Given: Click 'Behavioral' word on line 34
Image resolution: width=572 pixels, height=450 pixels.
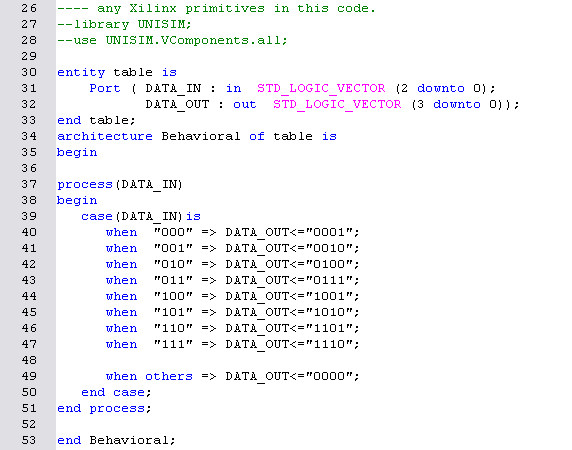Looking at the screenshot, I should pos(201,136).
